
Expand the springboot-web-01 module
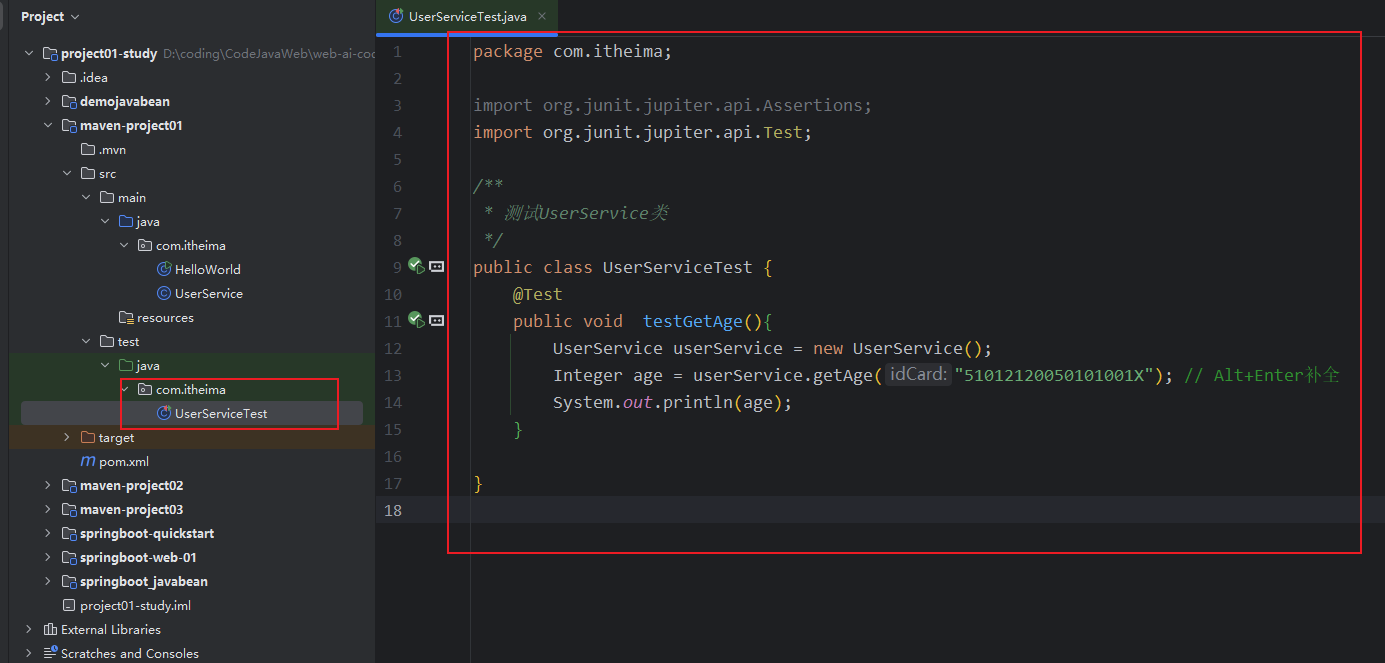[x=48, y=557]
